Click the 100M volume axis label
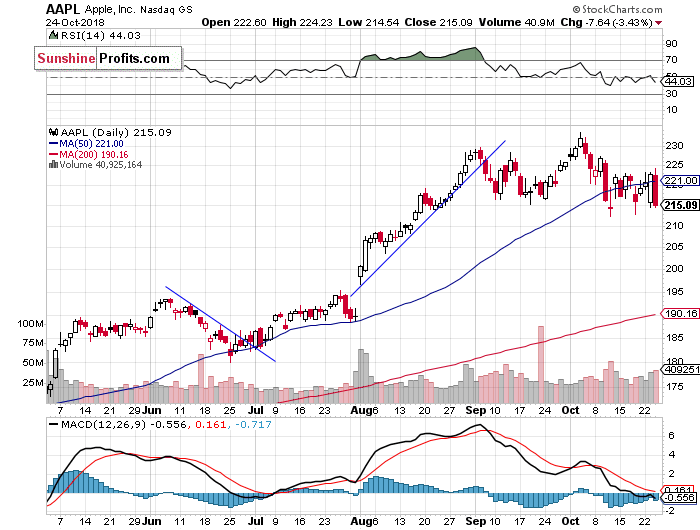 (30, 324)
